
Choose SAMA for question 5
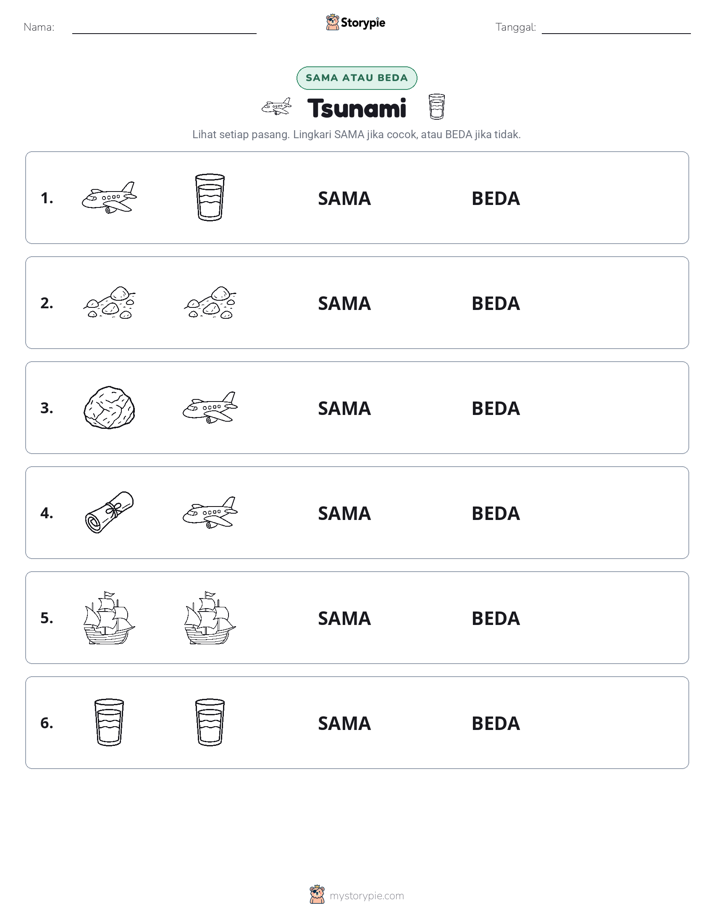coord(344,618)
